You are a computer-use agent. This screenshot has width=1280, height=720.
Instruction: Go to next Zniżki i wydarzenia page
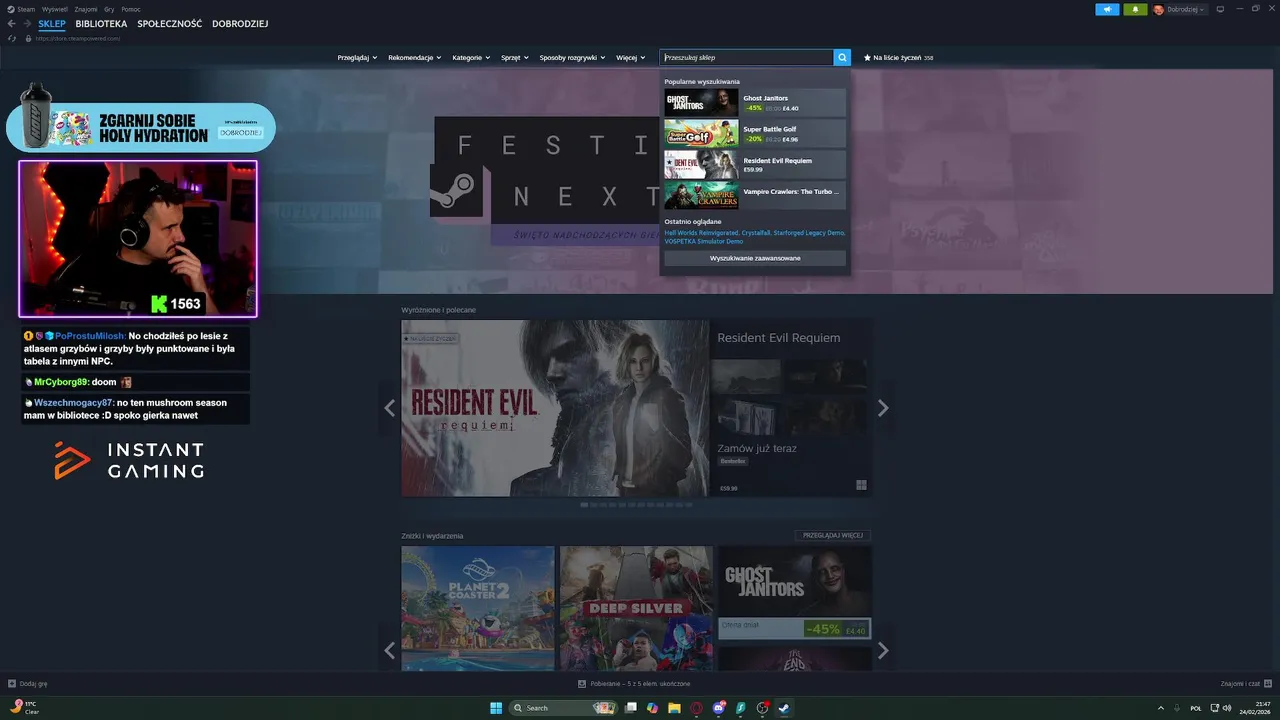pos(883,651)
